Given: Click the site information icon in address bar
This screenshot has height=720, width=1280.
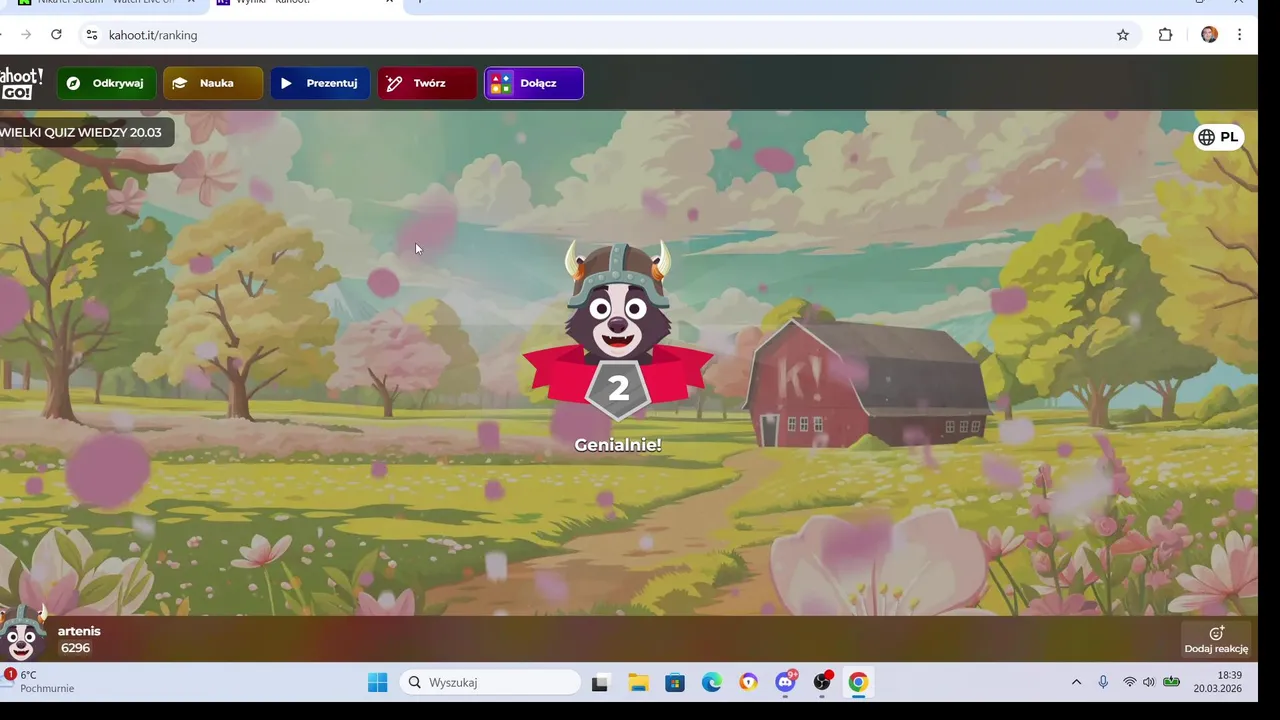Looking at the screenshot, I should point(91,35).
